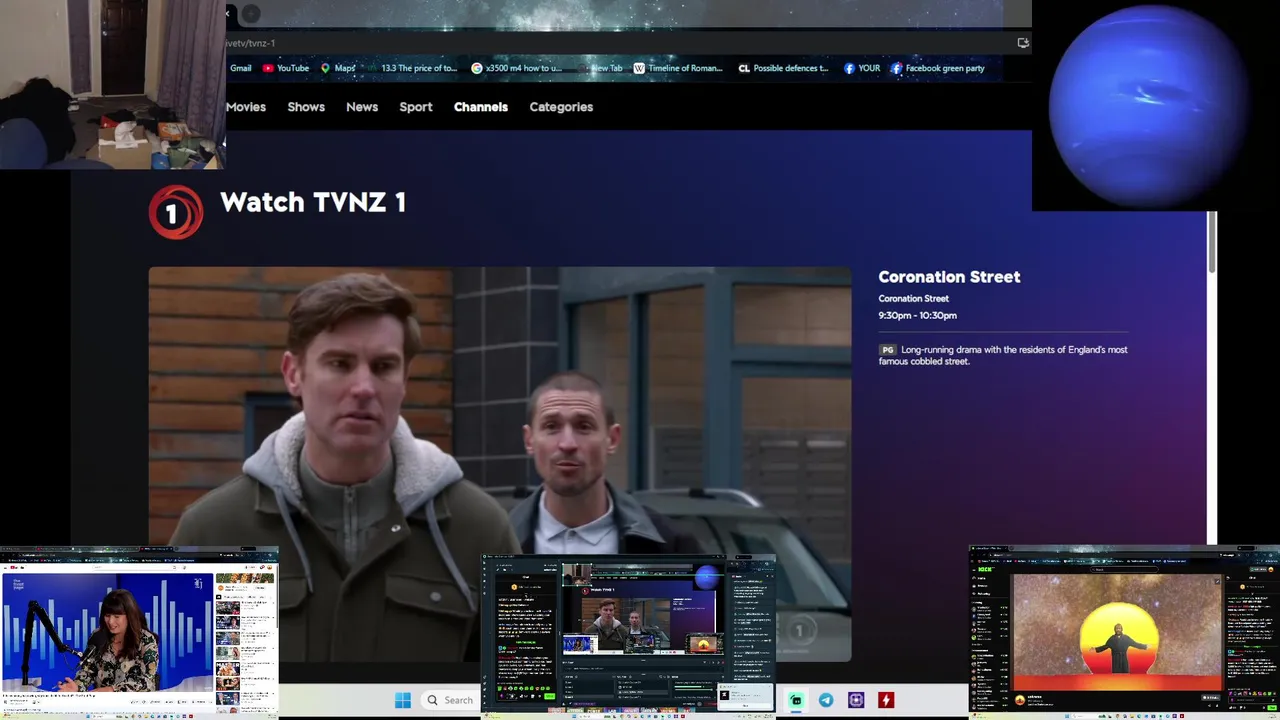
Task: Open the red lightning bolt taskbar icon
Action: 886,700
